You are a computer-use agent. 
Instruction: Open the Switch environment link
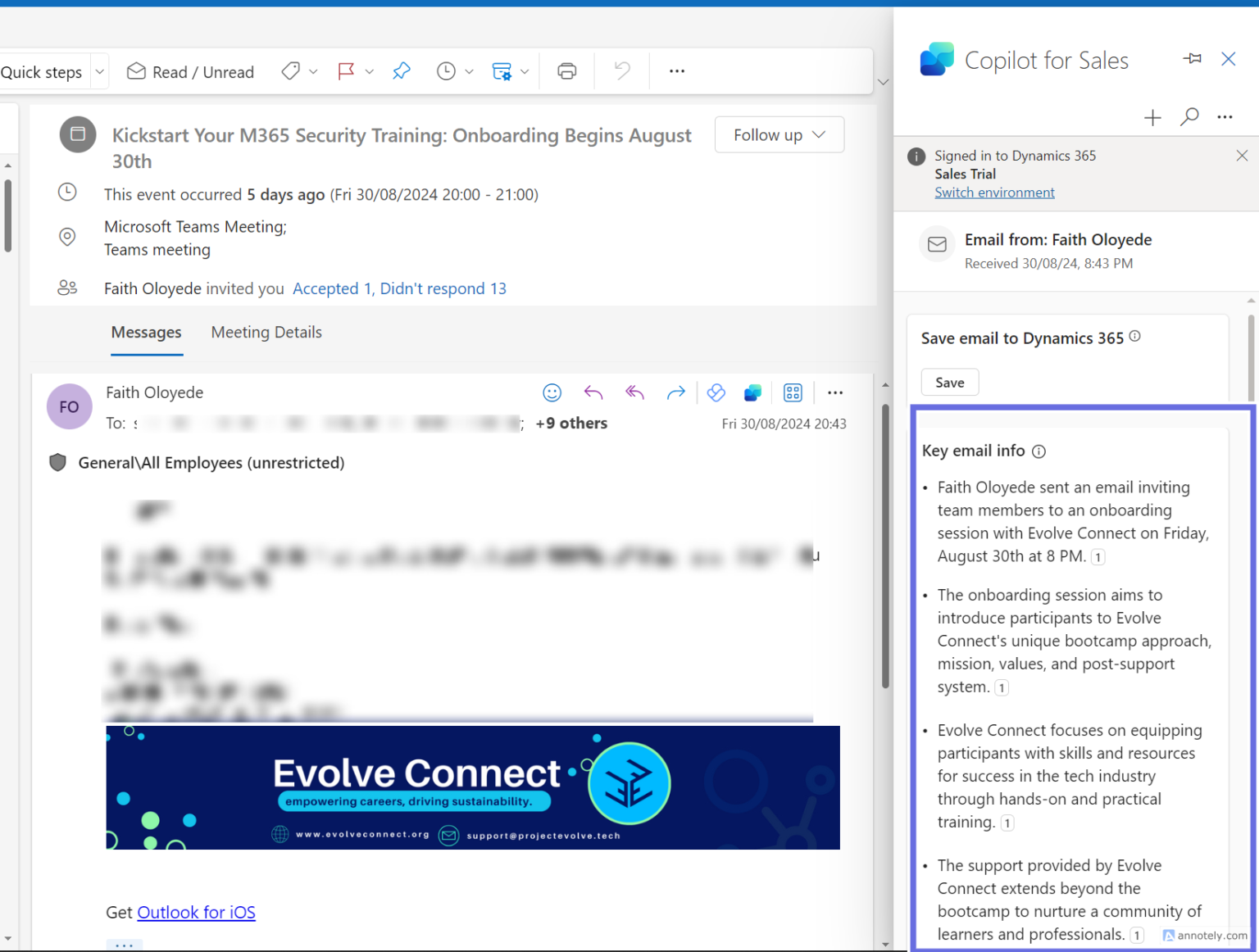[x=994, y=193]
